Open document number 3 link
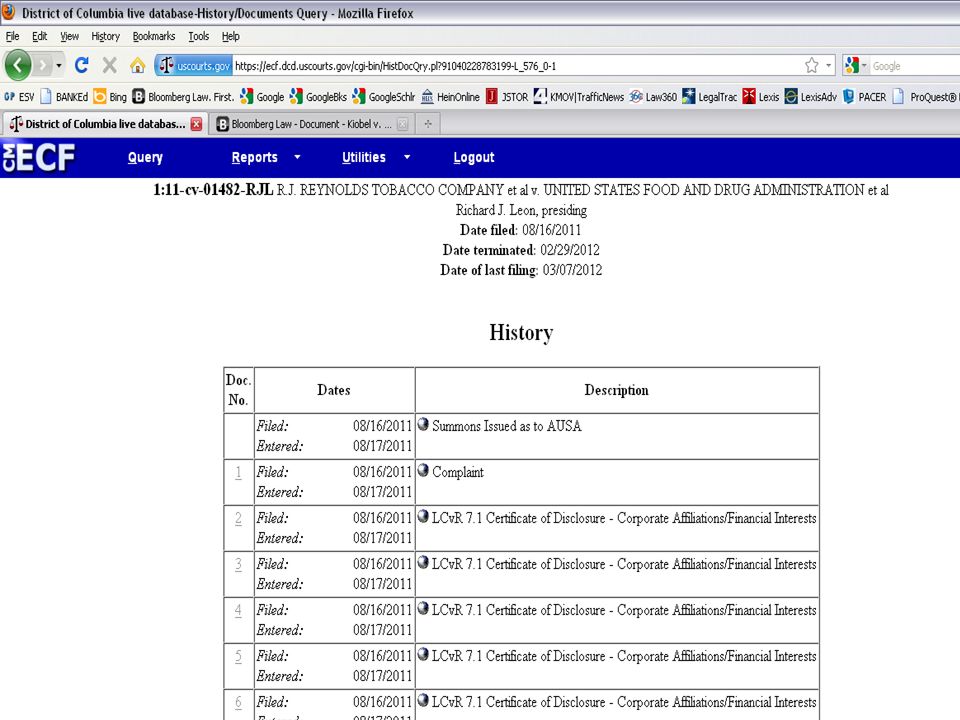This screenshot has height=720, width=960. coord(238,564)
